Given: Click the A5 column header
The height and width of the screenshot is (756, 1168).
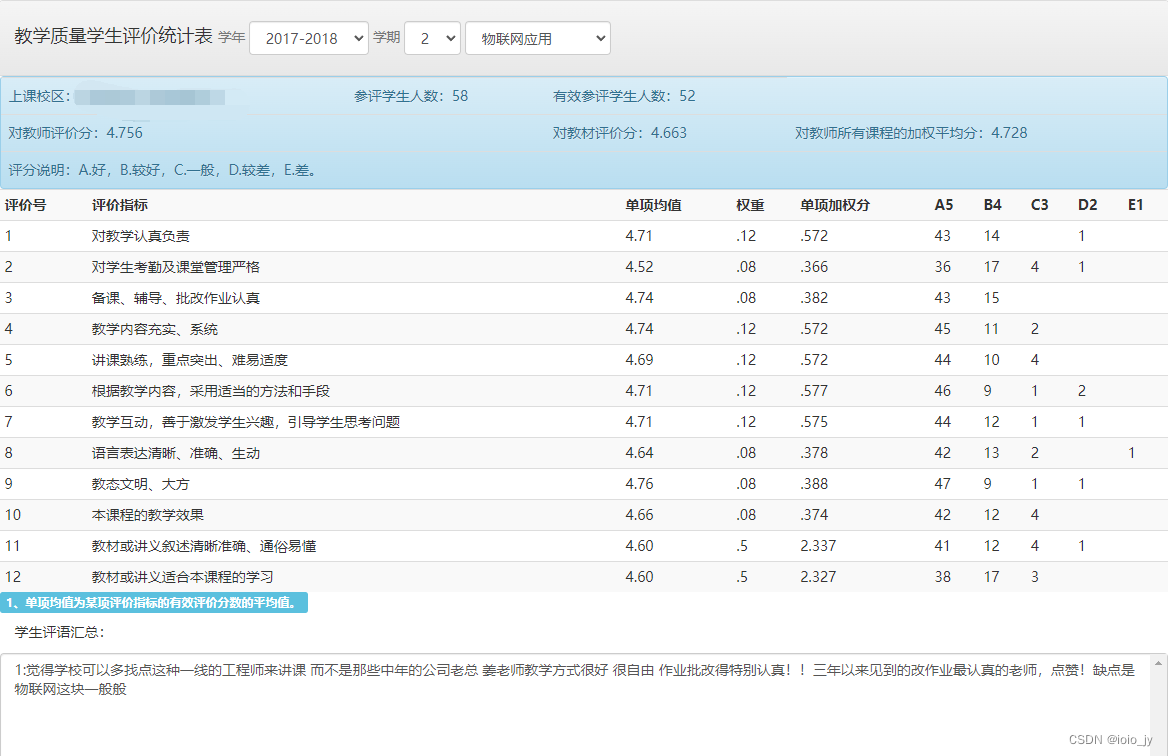Looking at the screenshot, I should pyautogui.click(x=944, y=205).
